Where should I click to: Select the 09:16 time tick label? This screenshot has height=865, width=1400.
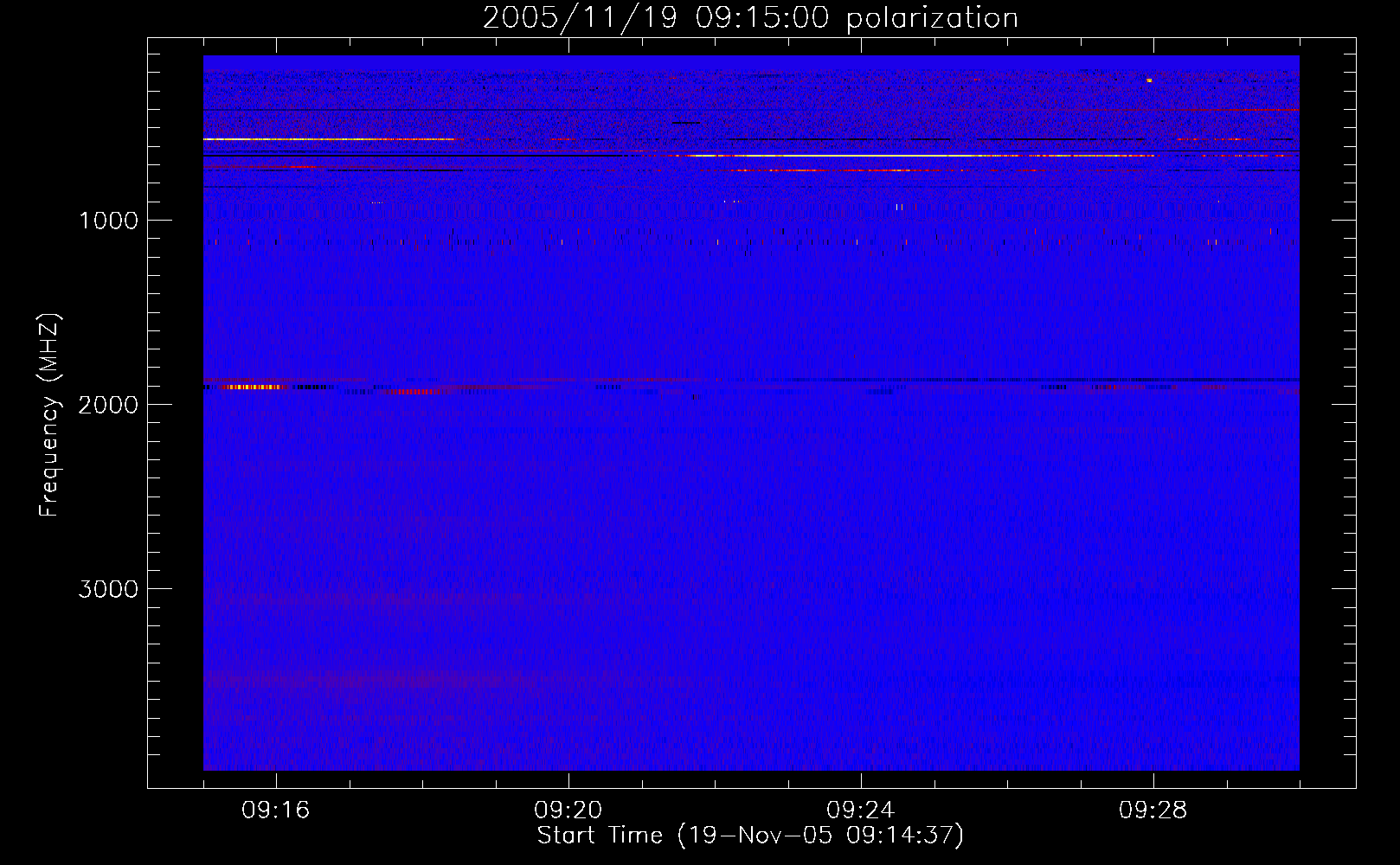[276, 811]
